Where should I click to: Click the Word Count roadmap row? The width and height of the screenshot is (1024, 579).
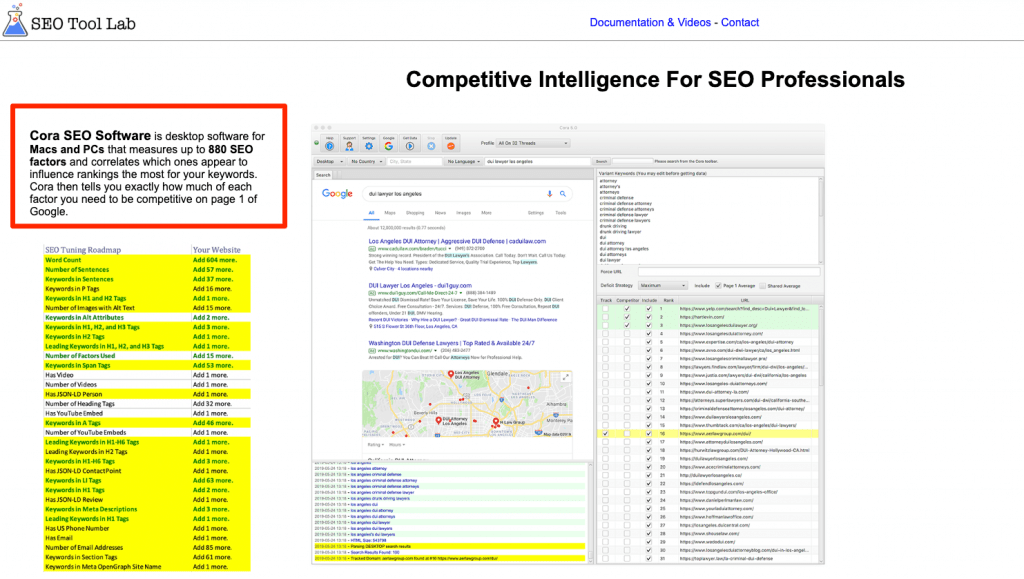coord(147,260)
